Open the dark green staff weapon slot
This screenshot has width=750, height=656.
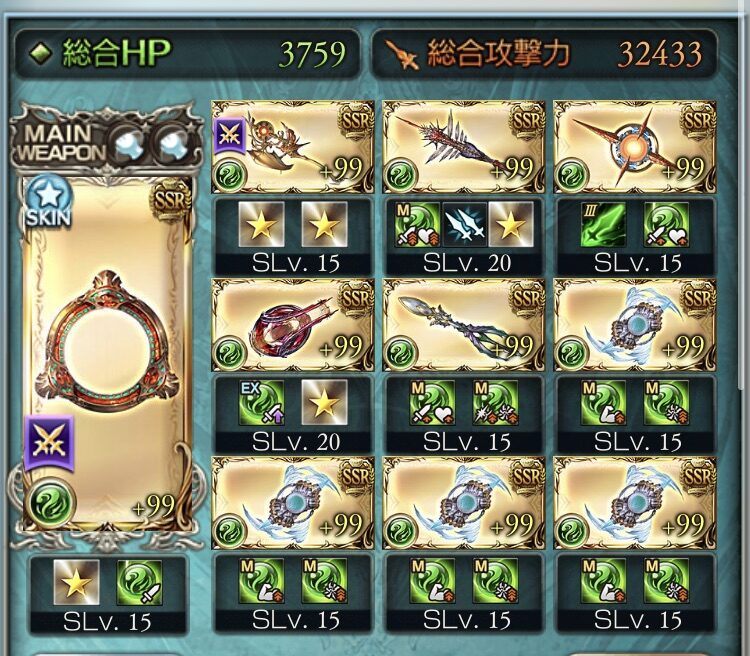(464, 325)
